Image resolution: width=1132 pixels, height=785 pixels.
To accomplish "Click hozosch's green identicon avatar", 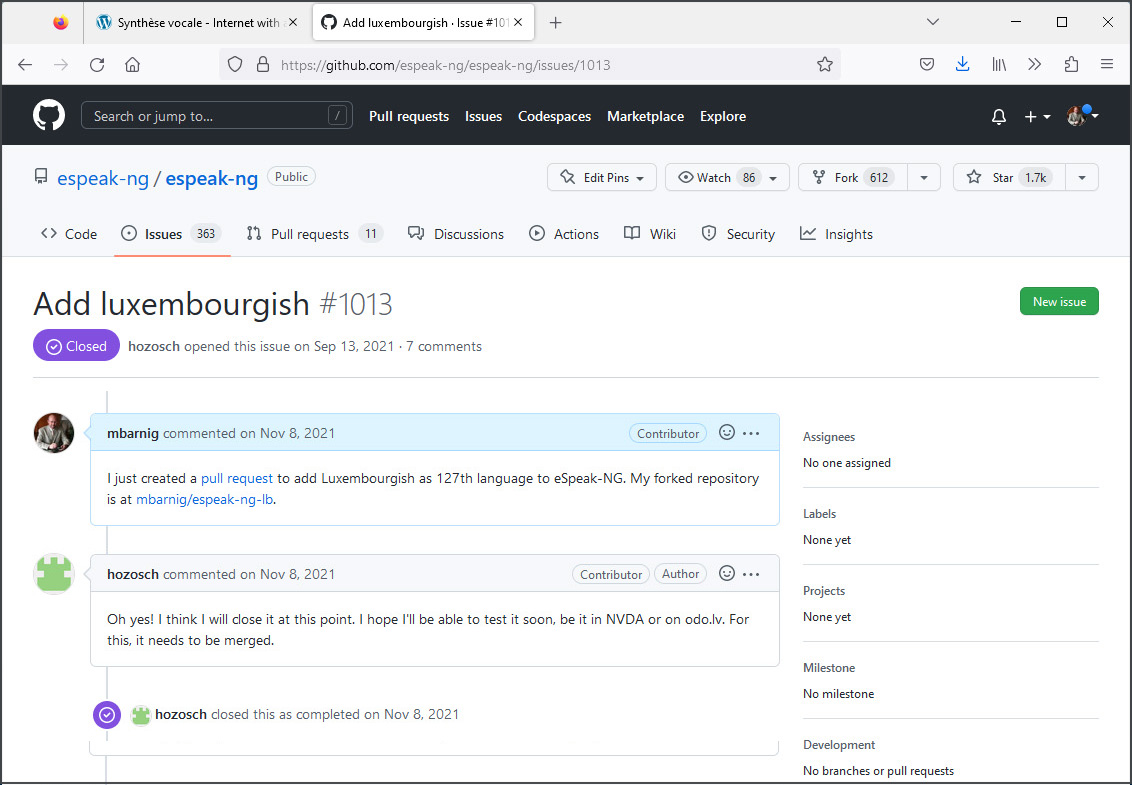I will coord(54,574).
